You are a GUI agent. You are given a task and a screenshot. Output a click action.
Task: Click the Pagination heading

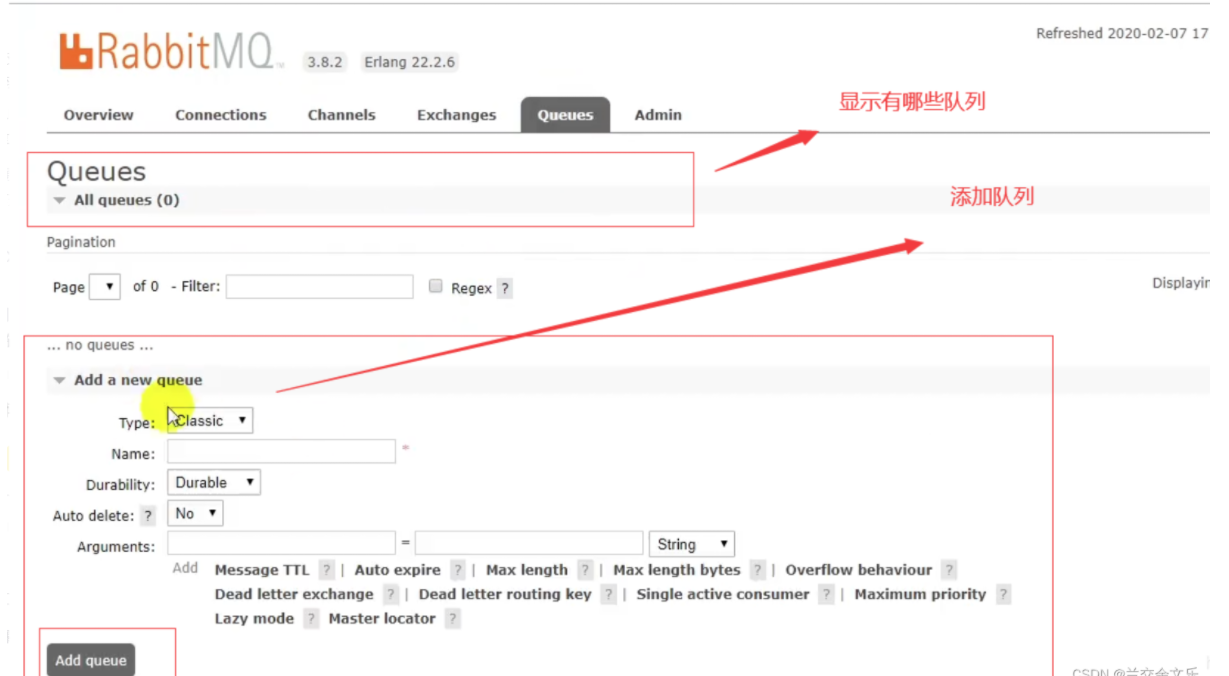click(81, 242)
